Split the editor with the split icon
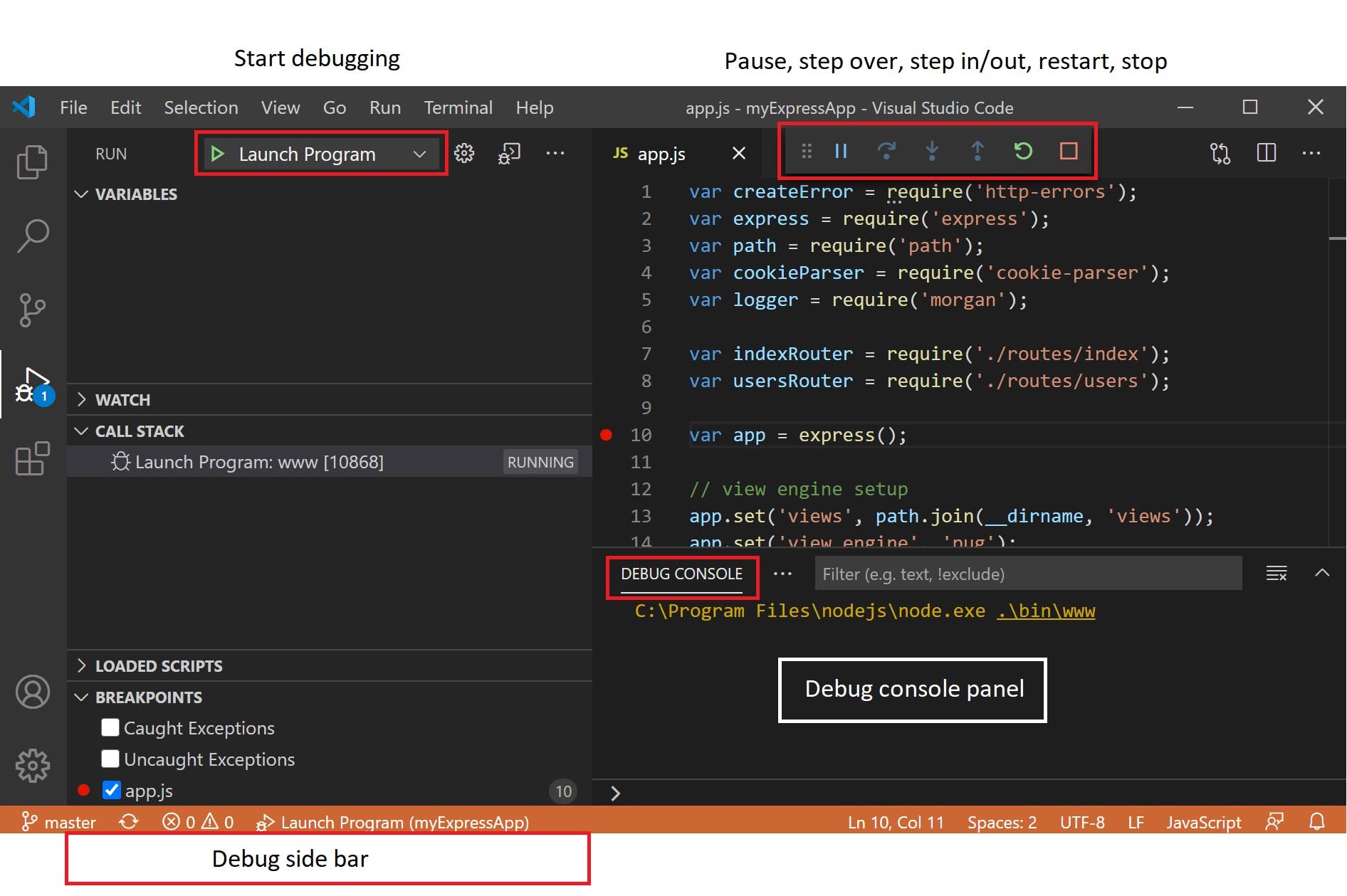Viewport: 1347px width, 896px height. click(1267, 152)
